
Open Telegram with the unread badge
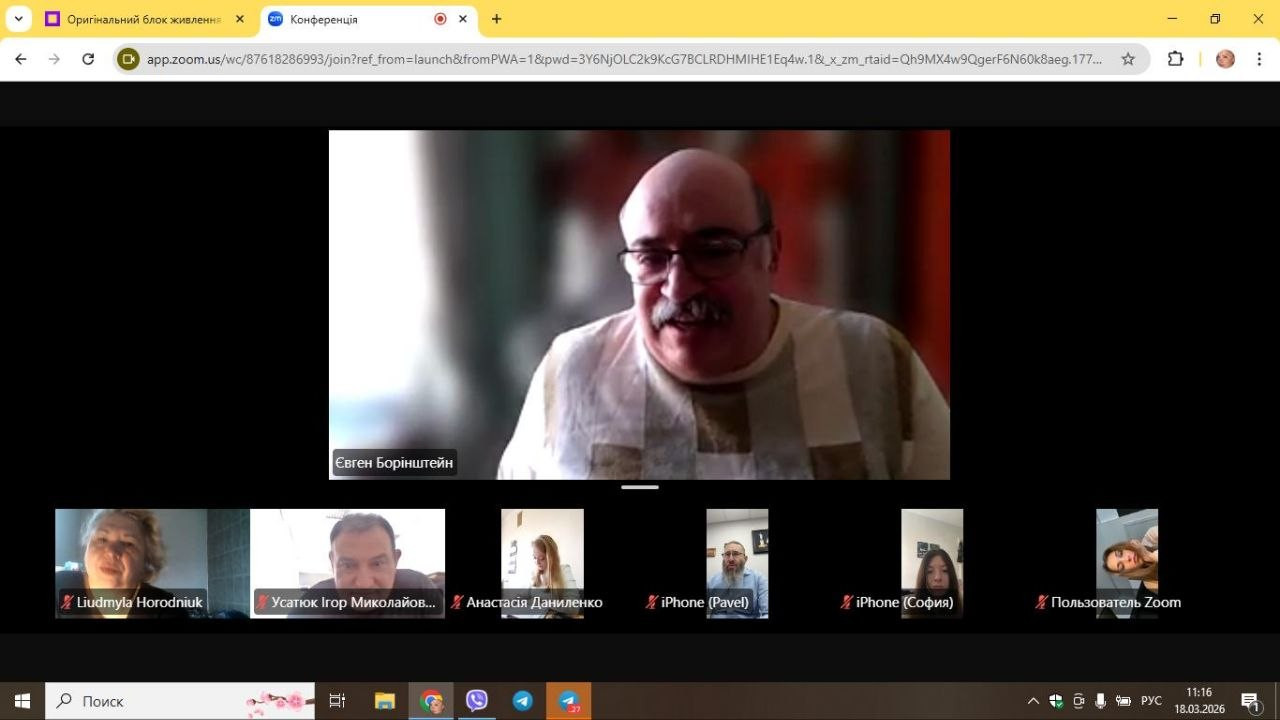tap(569, 701)
